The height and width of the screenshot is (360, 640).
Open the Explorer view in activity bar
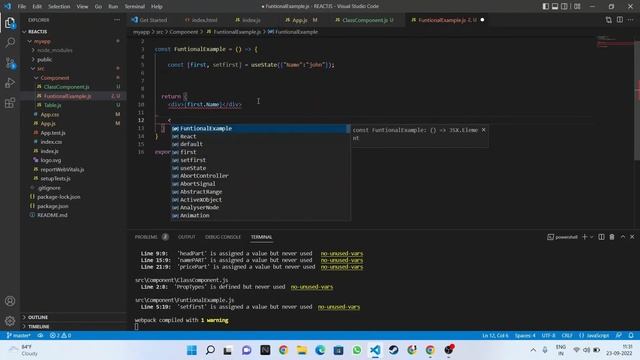pyautogui.click(x=10, y=23)
